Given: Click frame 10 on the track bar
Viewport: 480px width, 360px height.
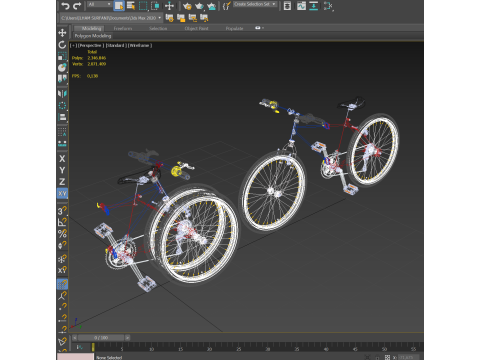Looking at the screenshot, I should [x=151, y=349].
